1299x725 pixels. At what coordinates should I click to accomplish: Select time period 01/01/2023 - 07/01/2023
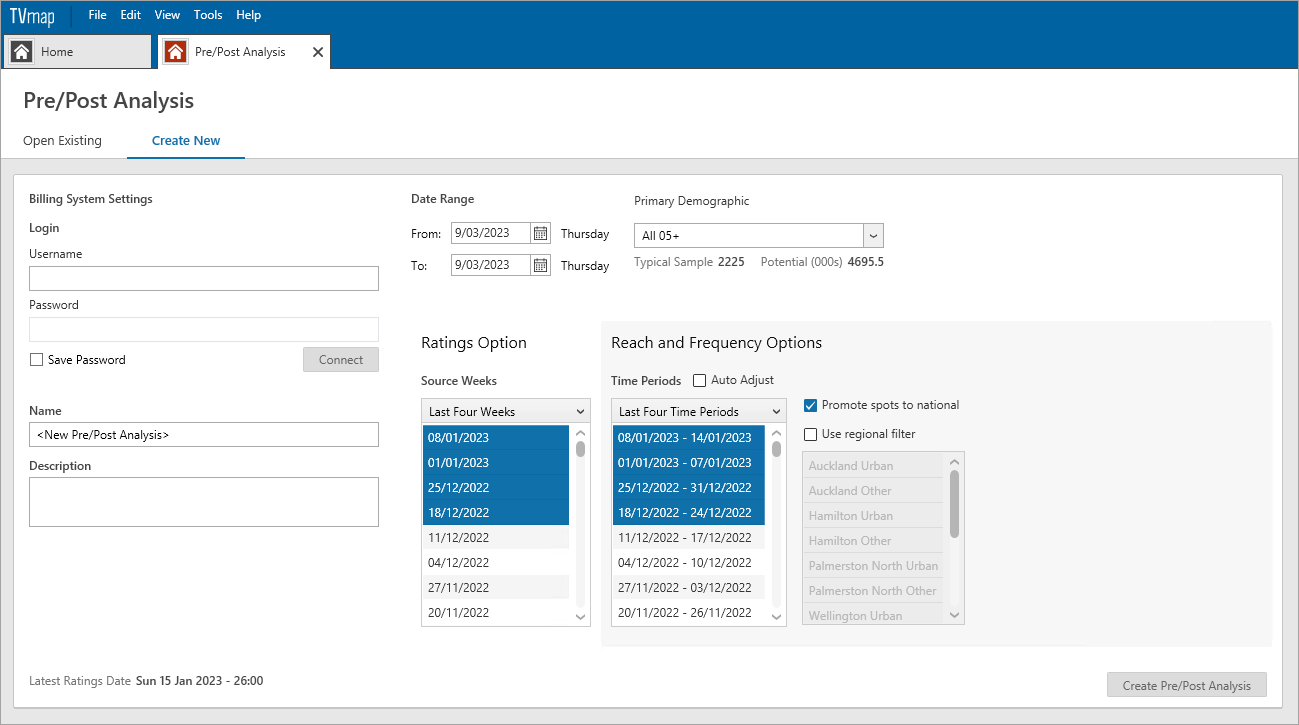(689, 462)
